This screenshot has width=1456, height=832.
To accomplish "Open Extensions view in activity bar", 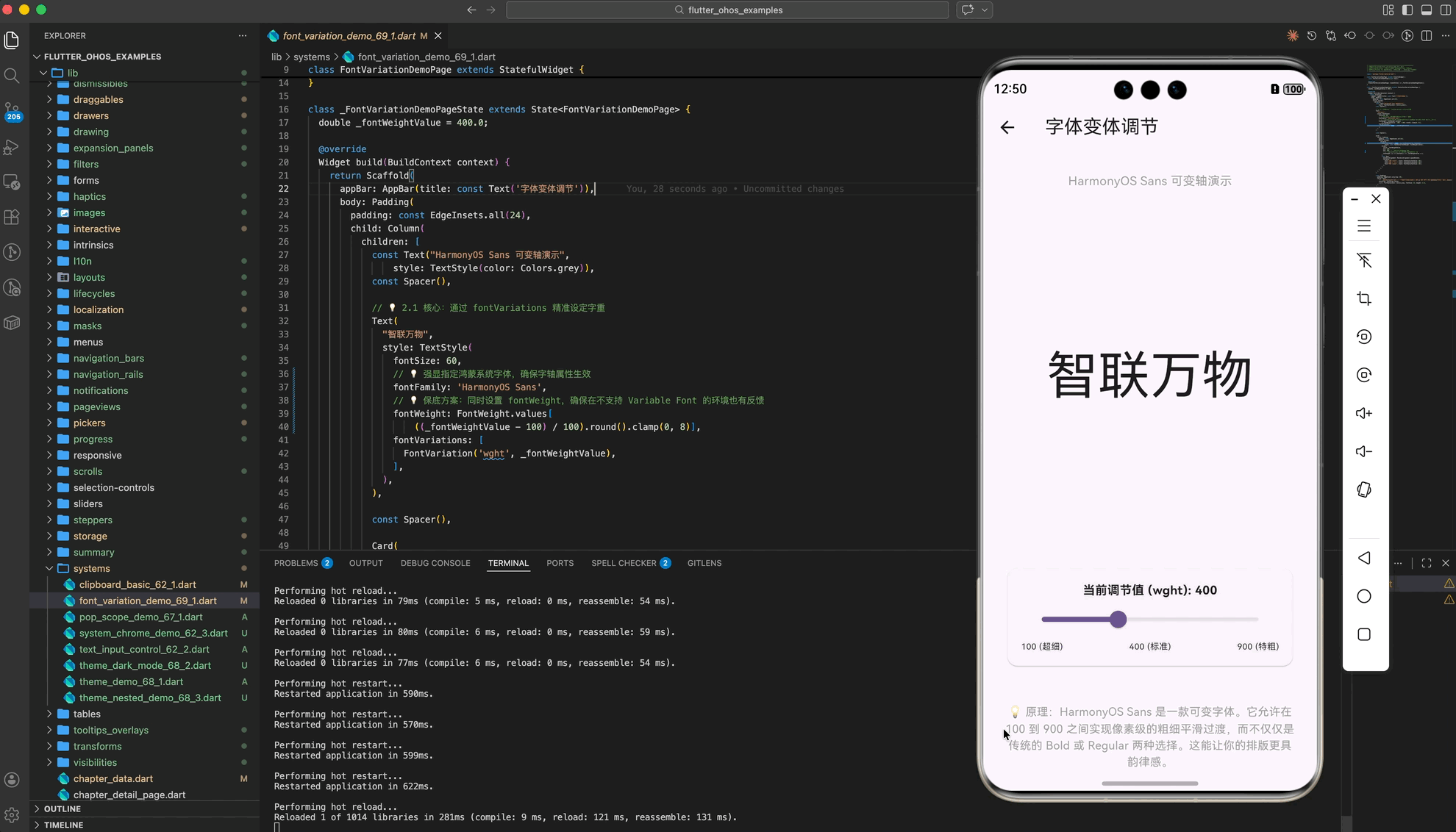I will (x=12, y=218).
